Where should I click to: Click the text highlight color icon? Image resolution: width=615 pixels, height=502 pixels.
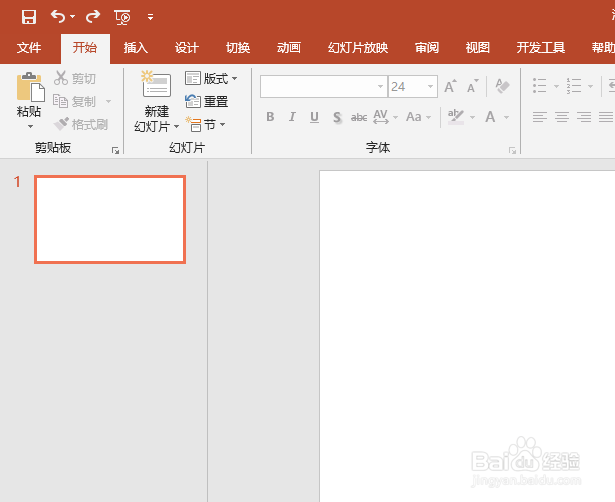pos(456,117)
